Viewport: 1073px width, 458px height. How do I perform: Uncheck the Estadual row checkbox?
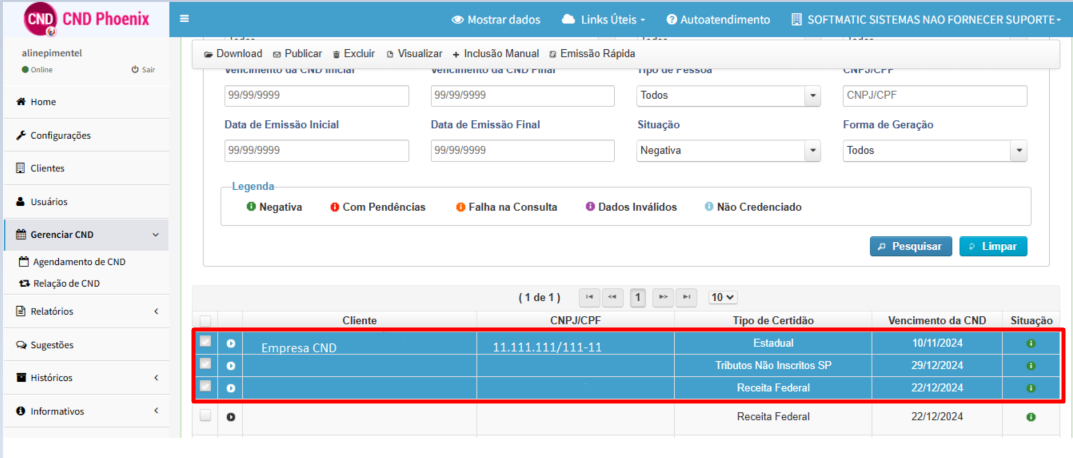coord(205,342)
